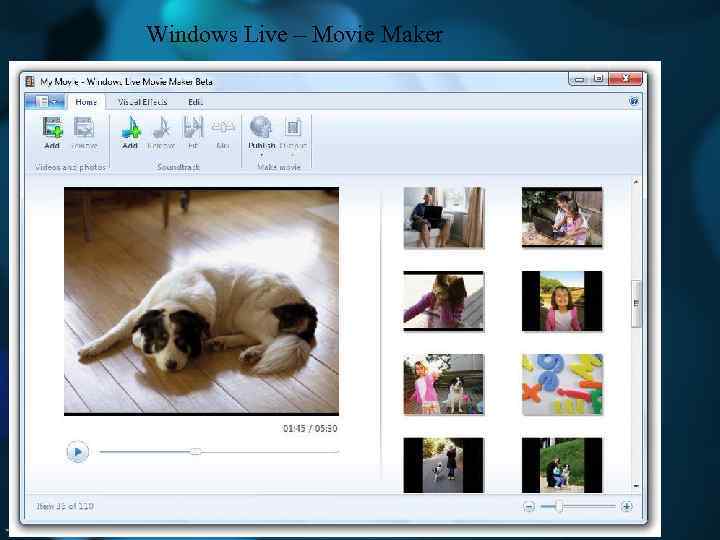Click the preview seek slider handle
The height and width of the screenshot is (540, 720).
point(196,452)
